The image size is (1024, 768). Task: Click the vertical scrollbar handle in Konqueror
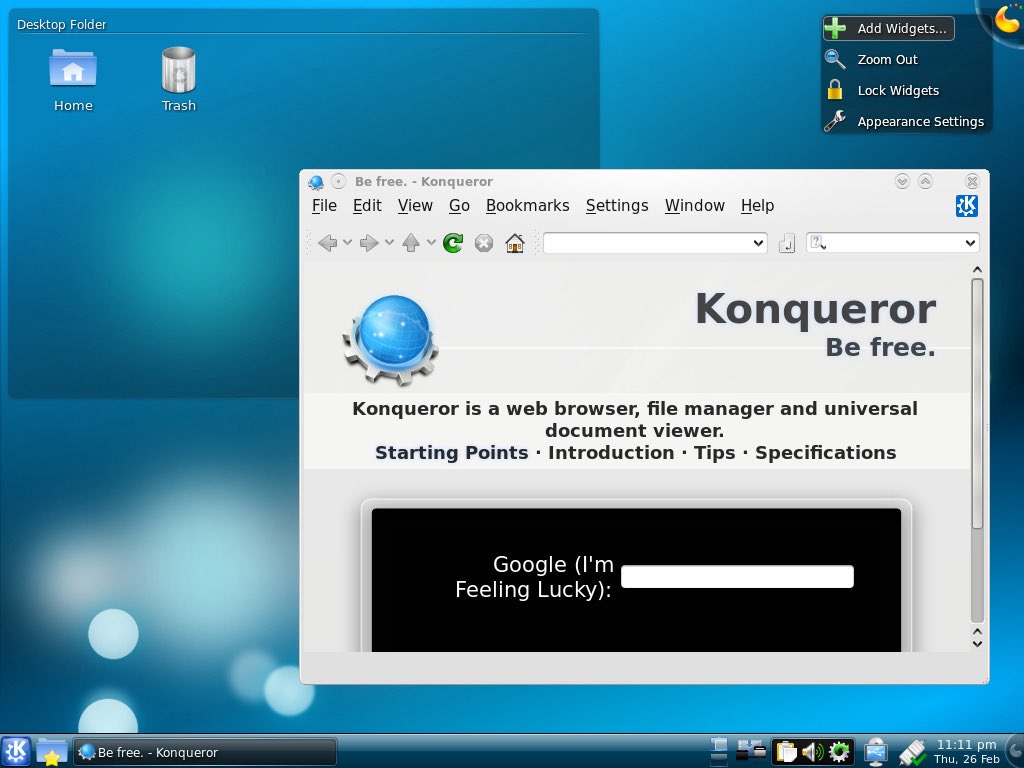[x=977, y=404]
